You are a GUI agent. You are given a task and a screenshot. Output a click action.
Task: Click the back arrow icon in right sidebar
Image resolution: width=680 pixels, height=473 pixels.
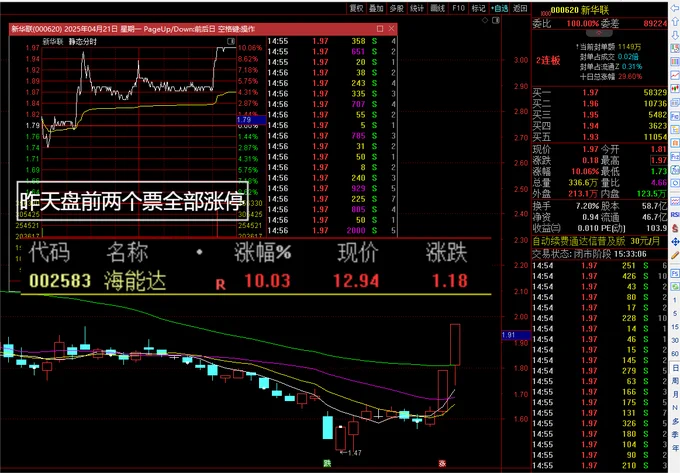[675, 9]
